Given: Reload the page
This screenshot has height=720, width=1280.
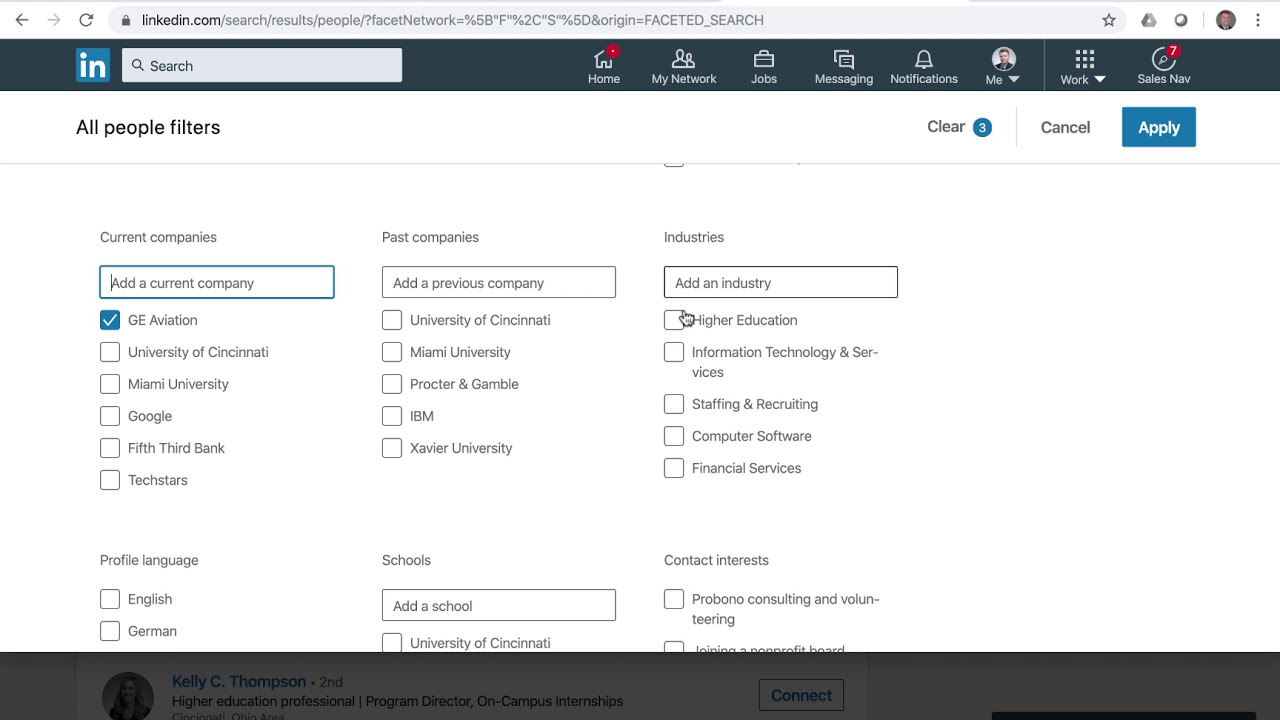Looking at the screenshot, I should [86, 20].
